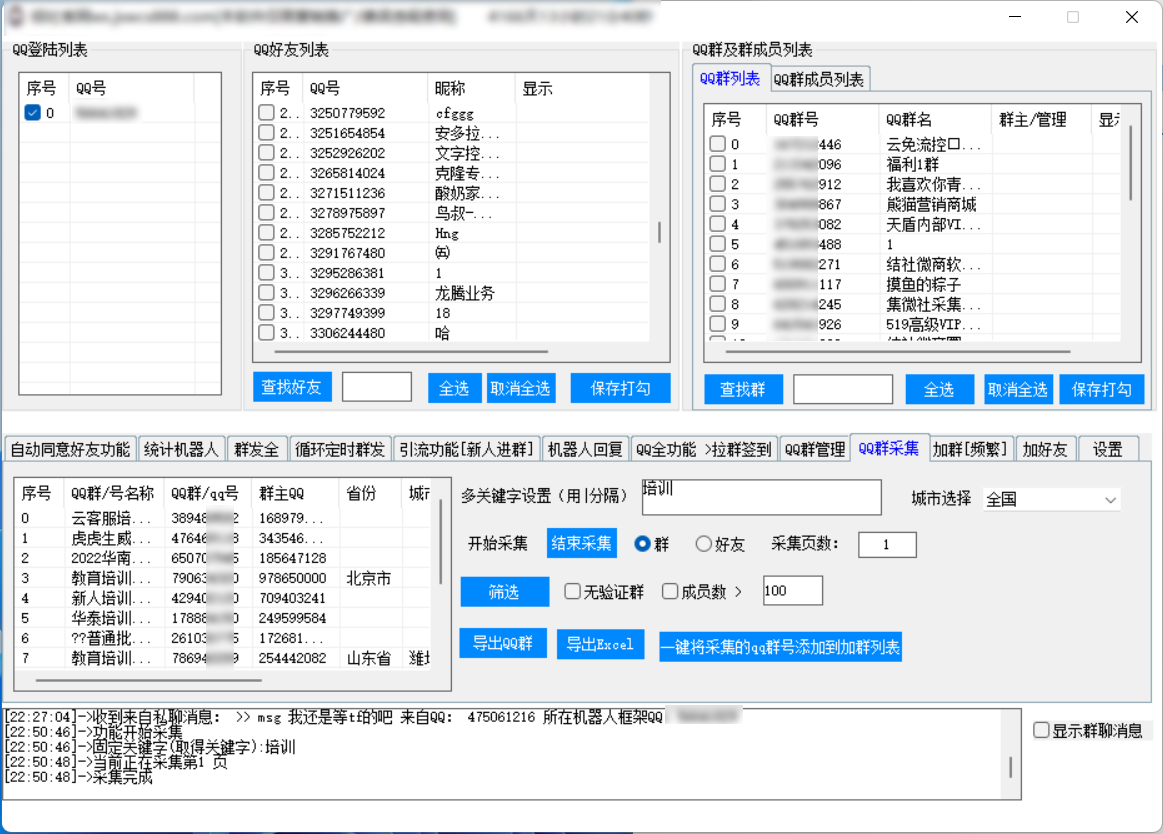Switch to the QQ群成员列表 tab
The height and width of the screenshot is (834, 1163).
(x=819, y=79)
